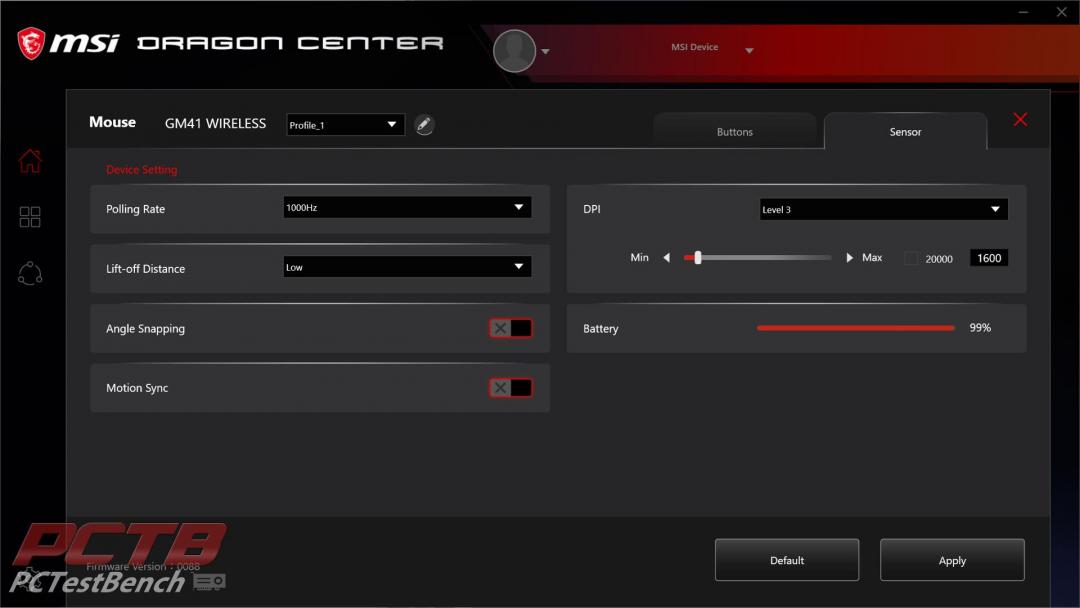Click the Angle Snapping label
1080x608 pixels.
point(145,329)
